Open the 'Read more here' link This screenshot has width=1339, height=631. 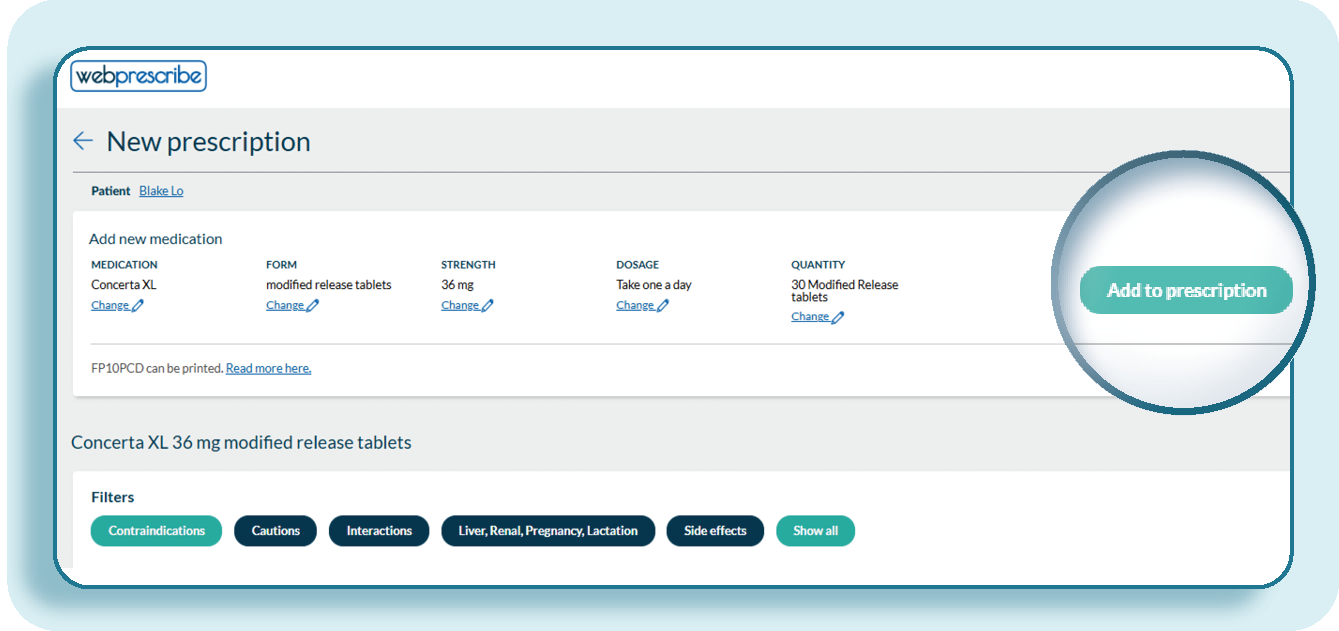[x=268, y=368]
